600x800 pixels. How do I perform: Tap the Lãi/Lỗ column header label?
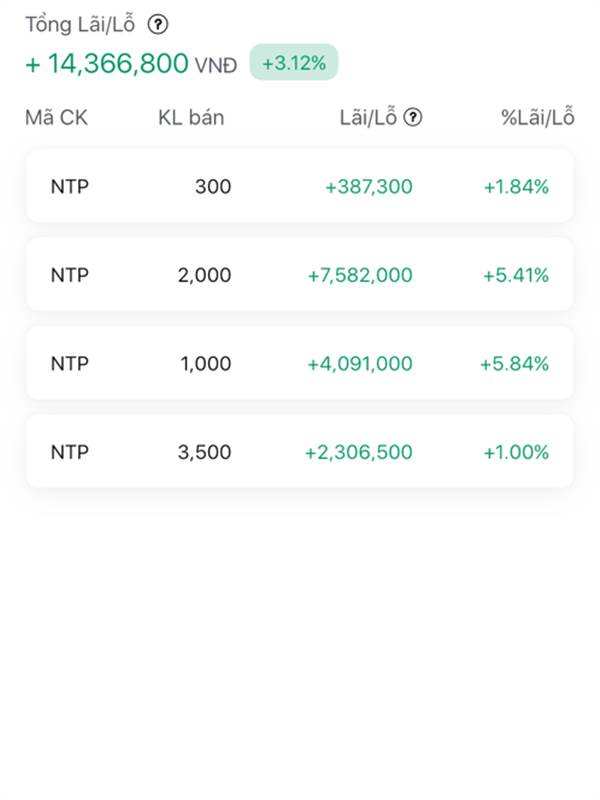point(368,118)
